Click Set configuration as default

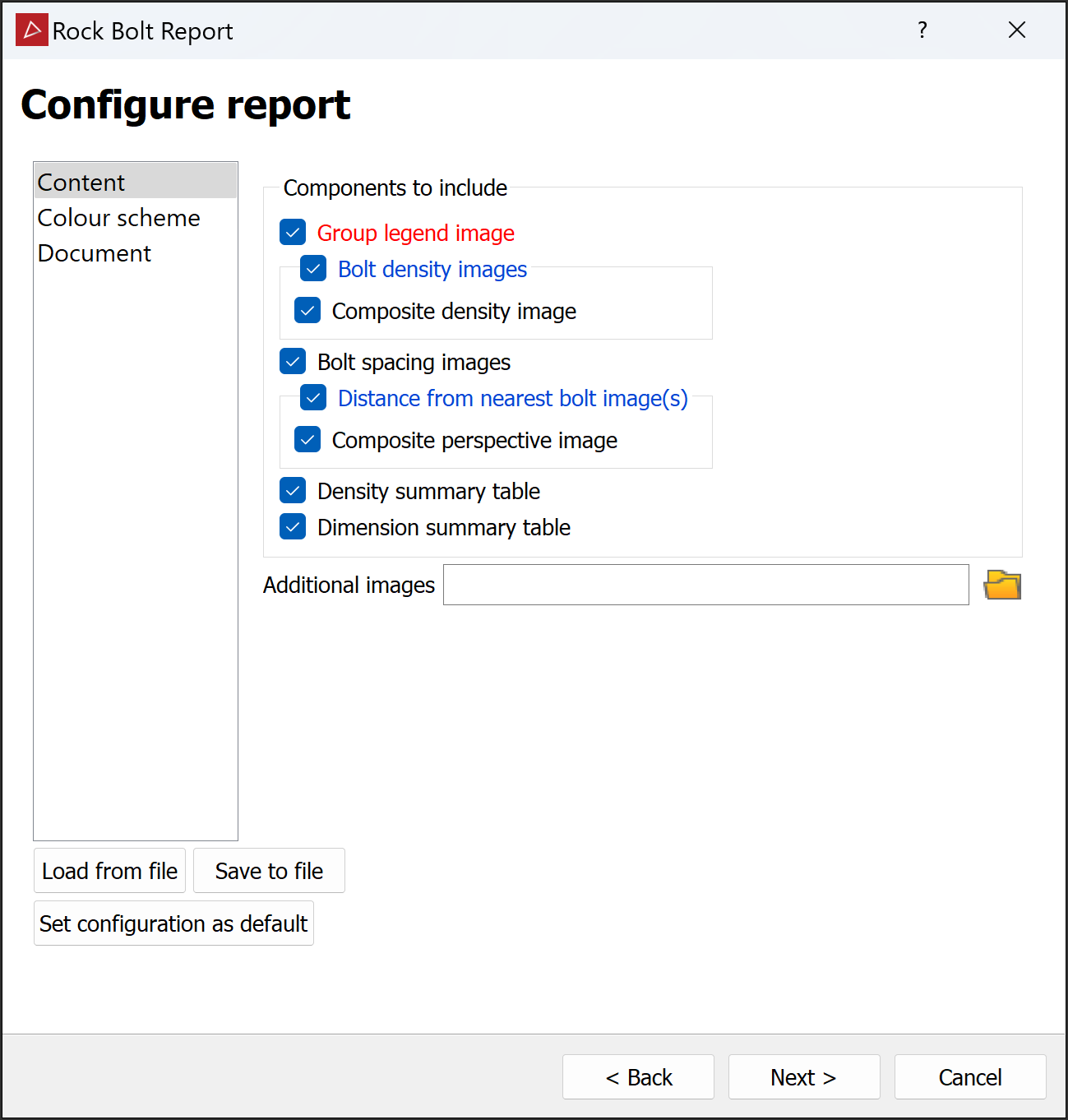tap(173, 923)
